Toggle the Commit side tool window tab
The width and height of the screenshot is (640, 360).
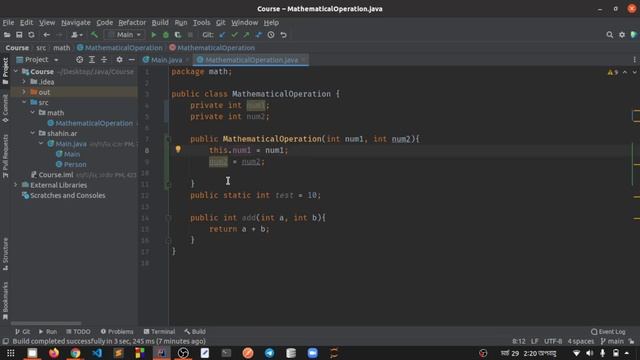(5, 108)
